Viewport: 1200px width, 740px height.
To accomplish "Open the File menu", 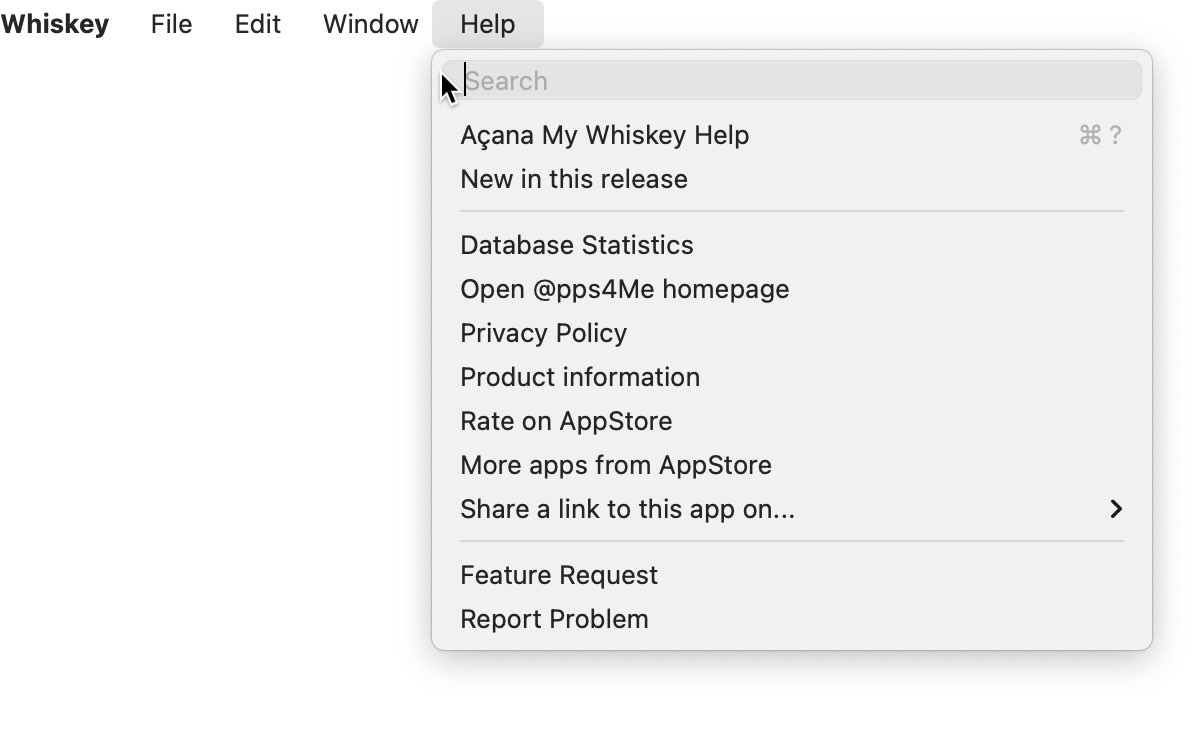I will pyautogui.click(x=171, y=24).
